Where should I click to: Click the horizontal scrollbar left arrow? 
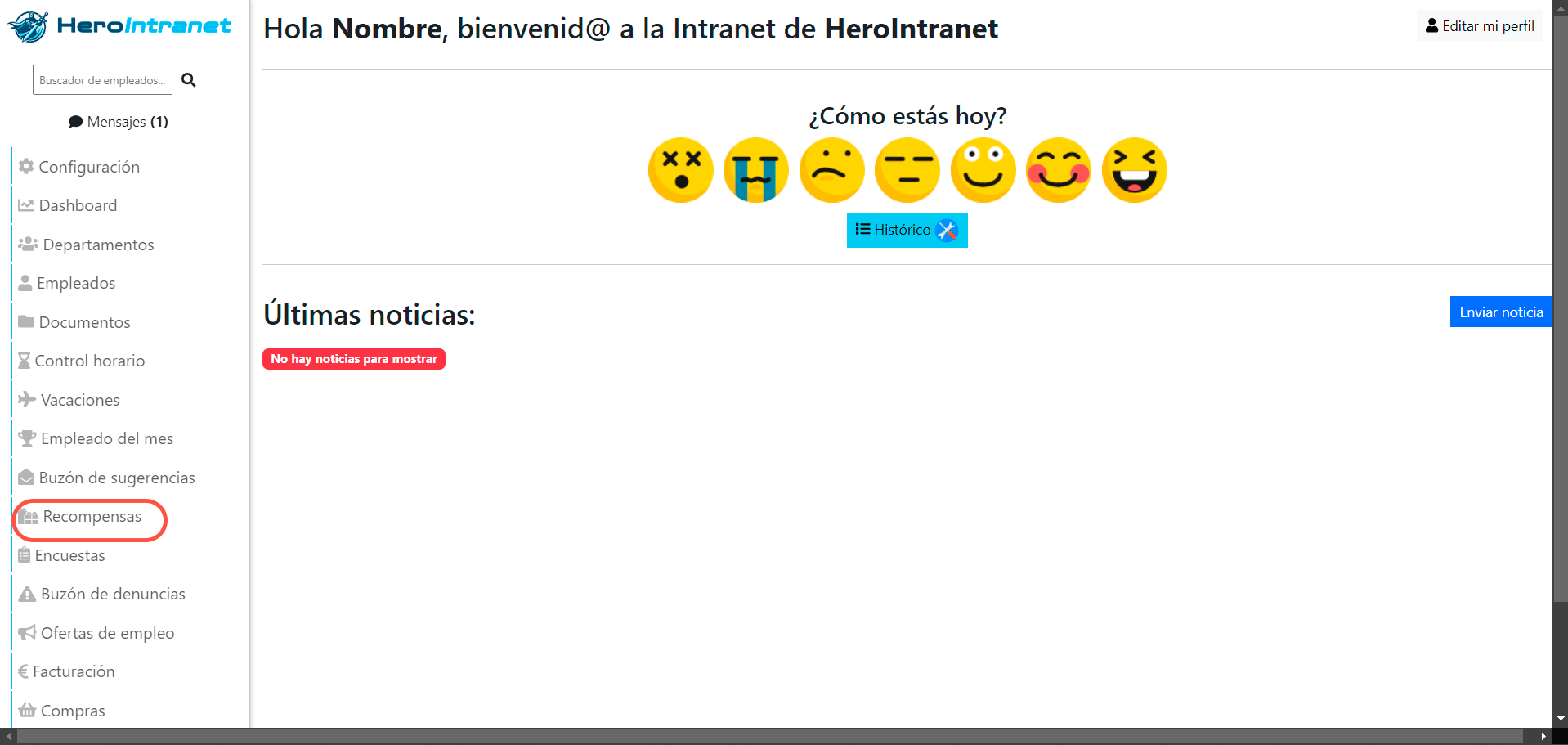tap(8, 737)
